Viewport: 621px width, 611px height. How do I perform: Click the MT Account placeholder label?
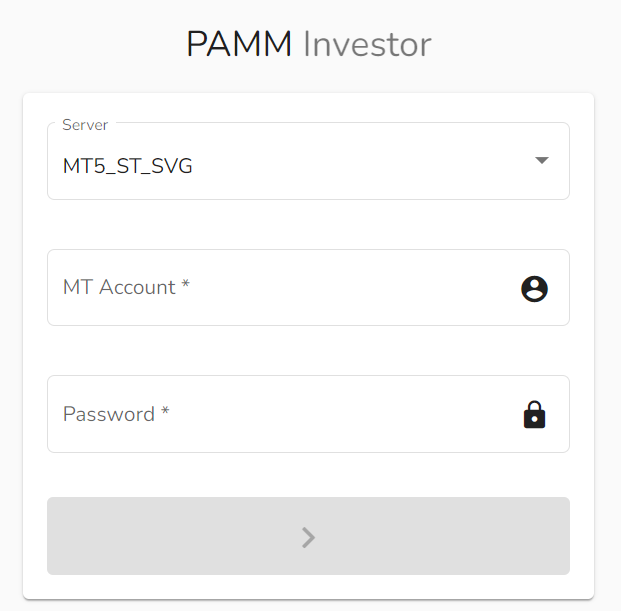pyautogui.click(x=119, y=287)
